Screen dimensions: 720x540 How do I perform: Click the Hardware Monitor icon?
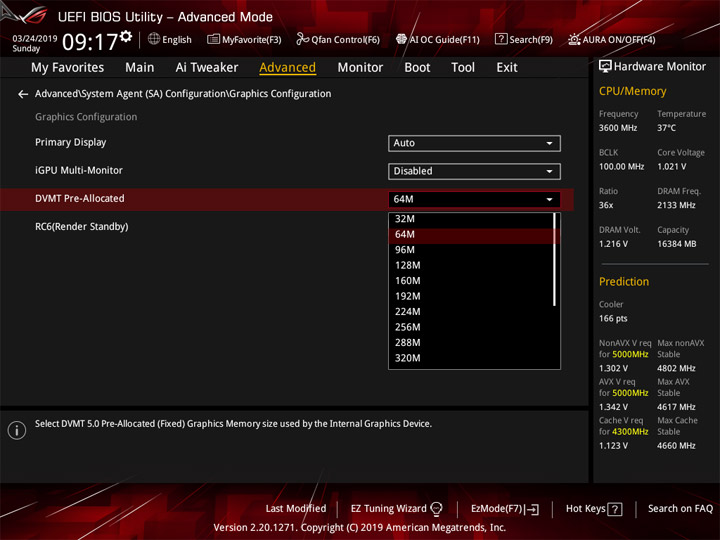tap(605, 67)
